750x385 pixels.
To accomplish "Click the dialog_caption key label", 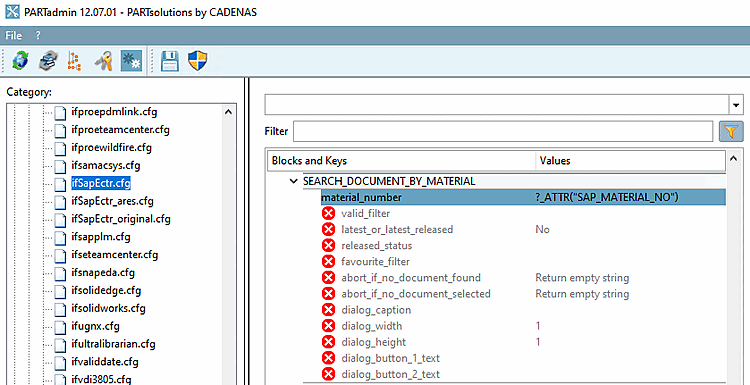I will [x=376, y=310].
